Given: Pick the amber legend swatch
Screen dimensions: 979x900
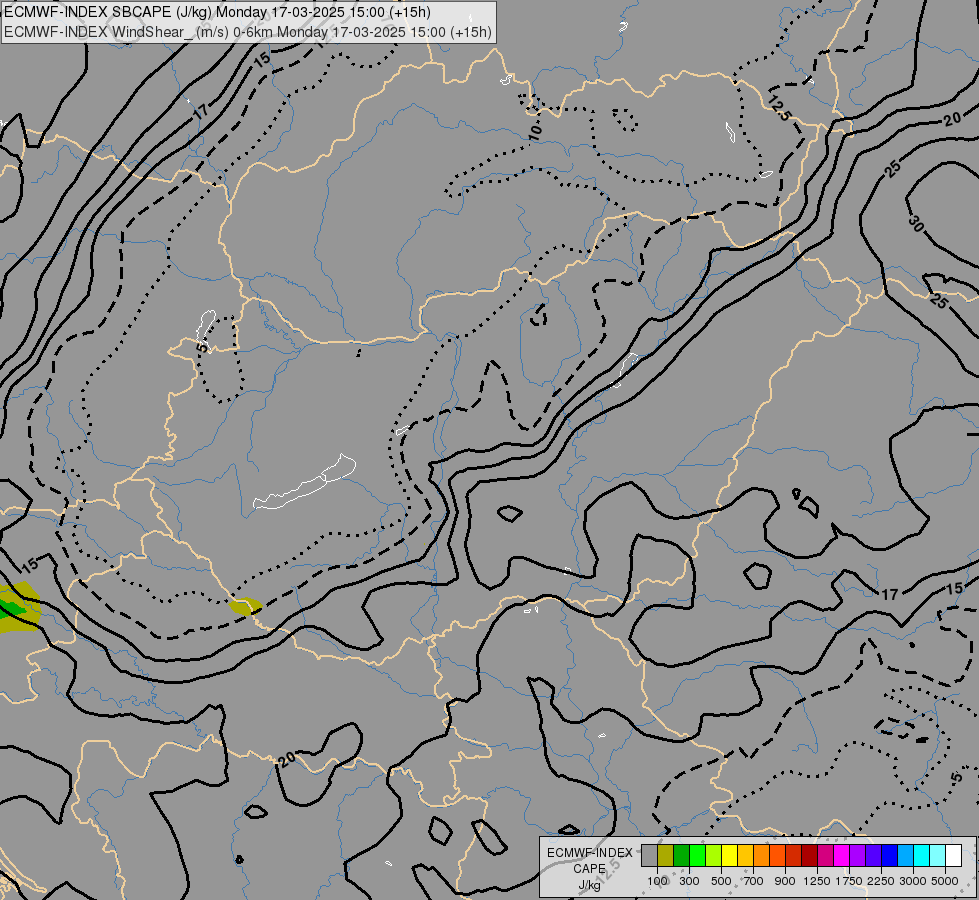Looking at the screenshot, I should pyautogui.click(x=745, y=855).
